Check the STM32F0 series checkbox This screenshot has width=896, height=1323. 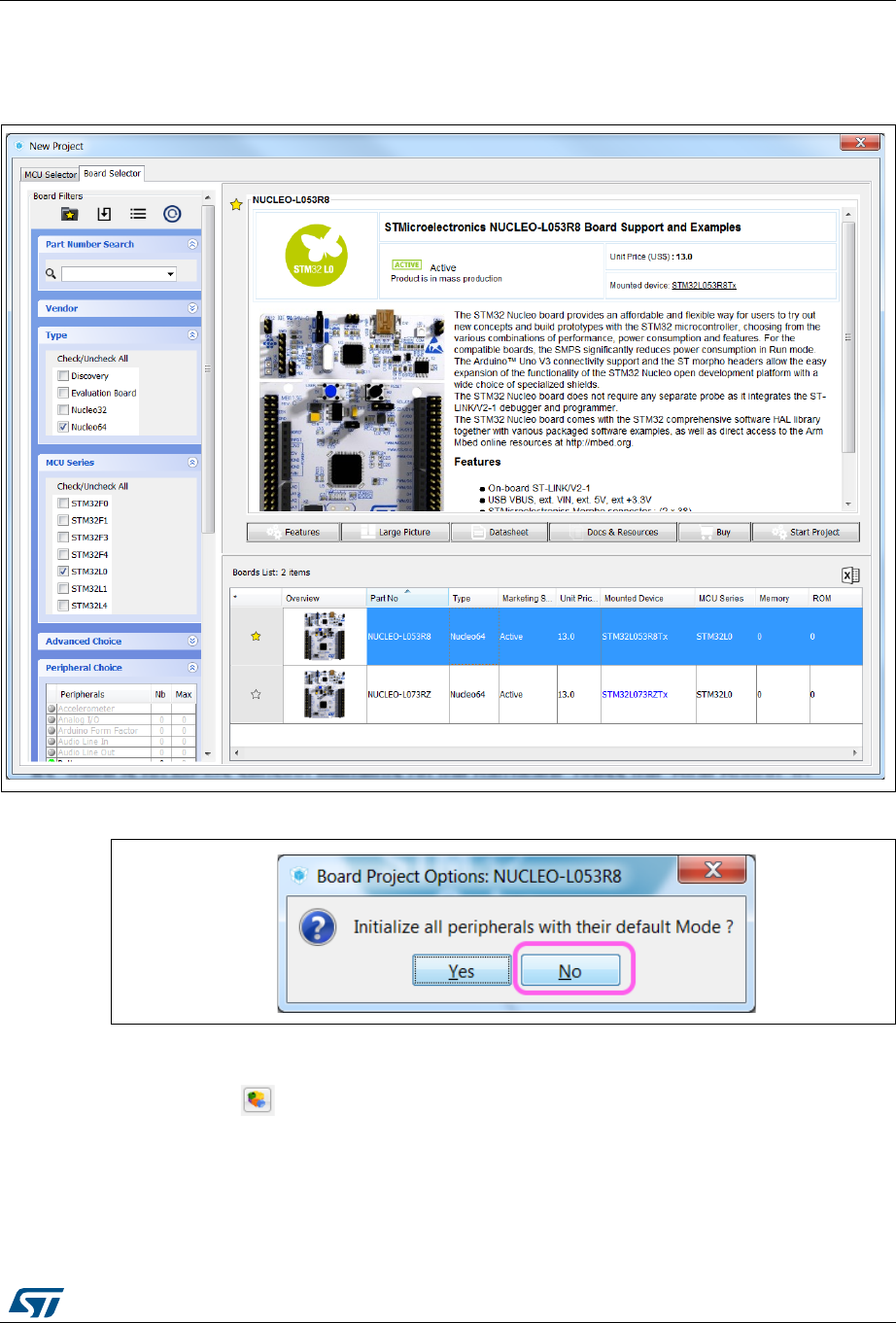[x=63, y=504]
